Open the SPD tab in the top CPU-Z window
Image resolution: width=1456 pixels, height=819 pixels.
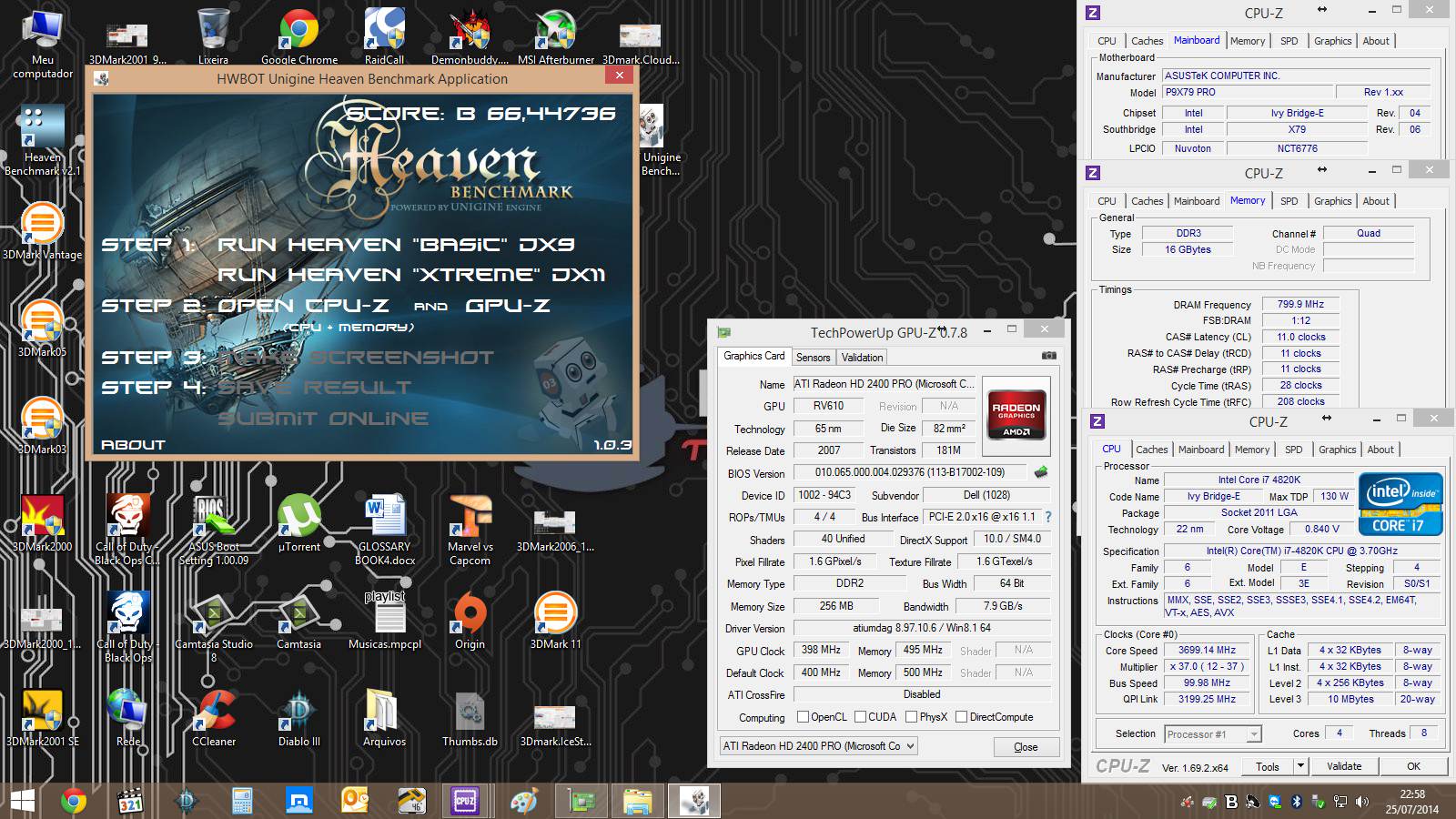point(1289,41)
